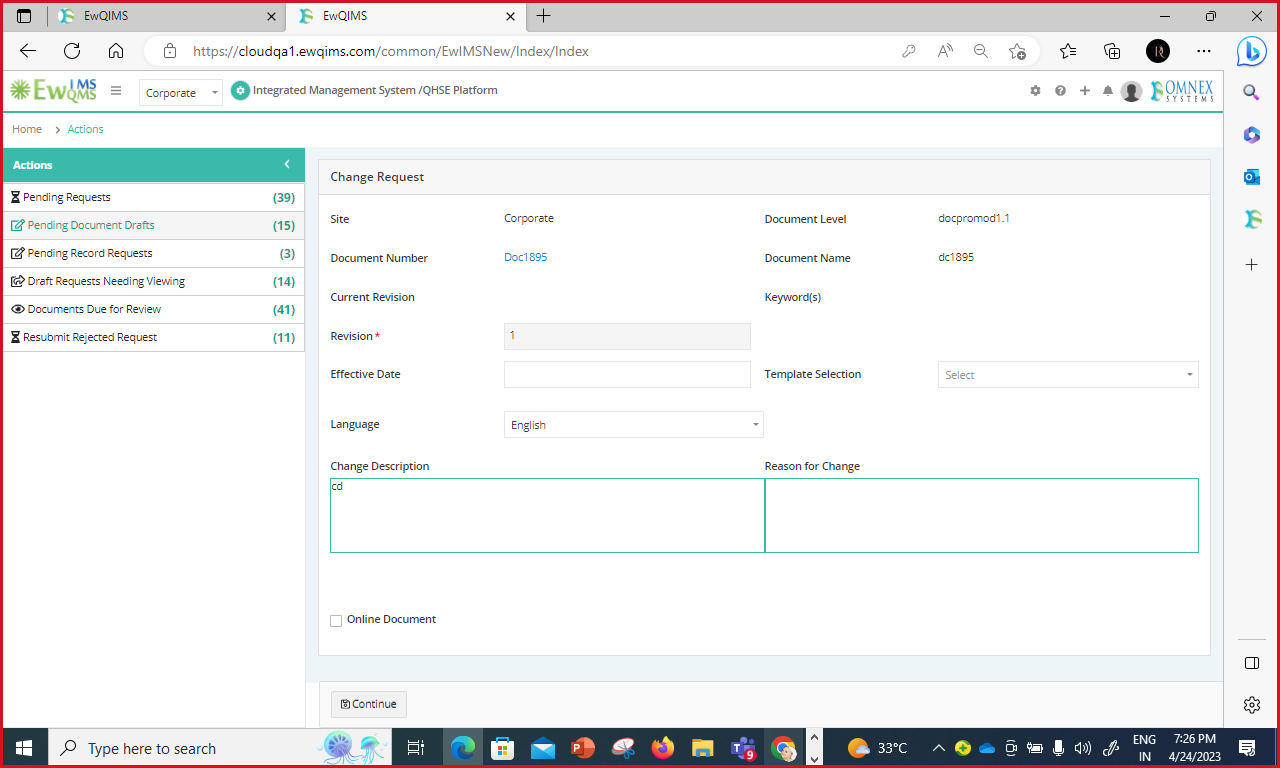
Task: Go back using browser back arrow
Action: (x=28, y=51)
